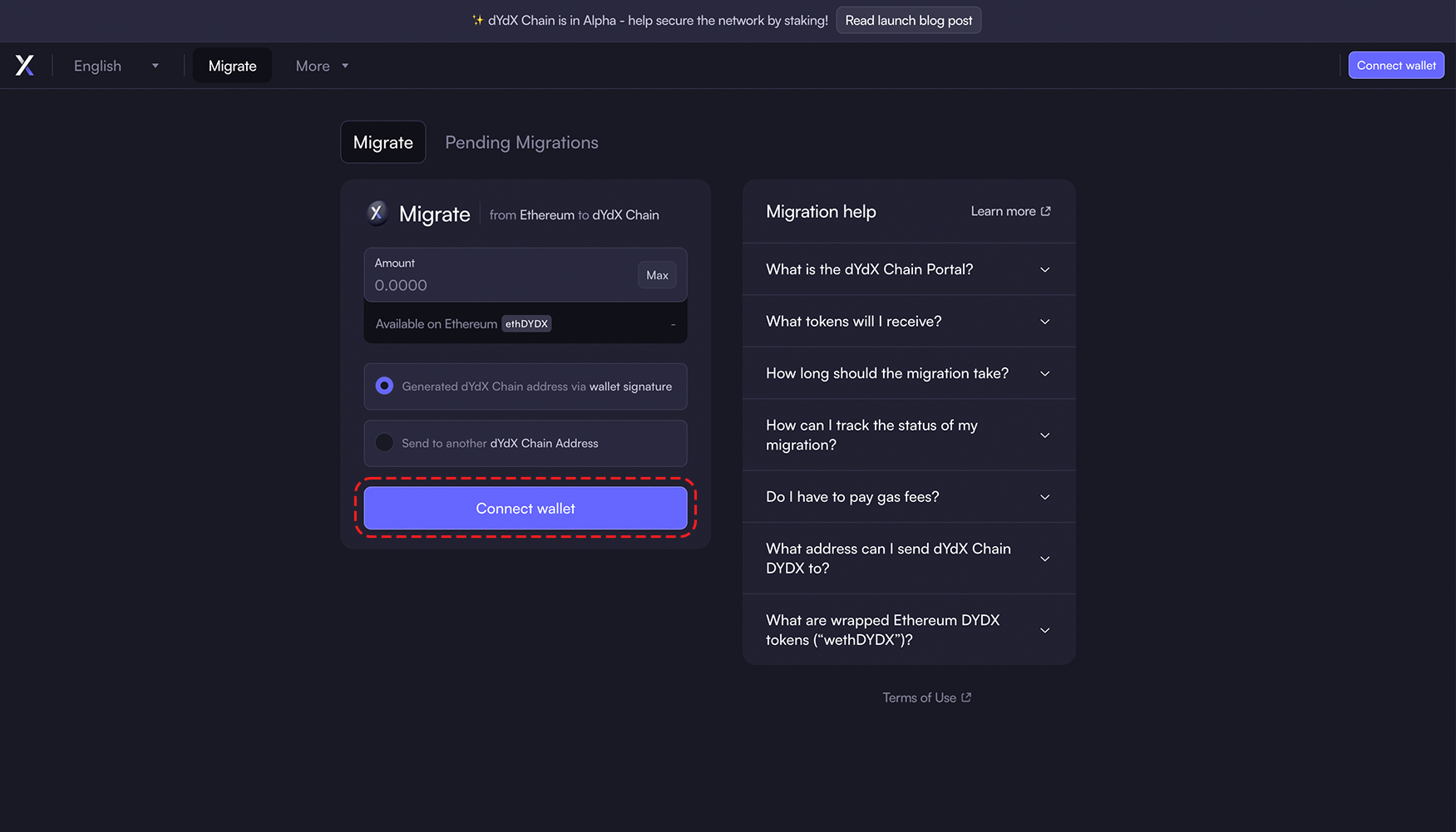The width and height of the screenshot is (1456, 832).
Task: Select Generated dYdX Chain address via wallet signature
Action: point(526,386)
